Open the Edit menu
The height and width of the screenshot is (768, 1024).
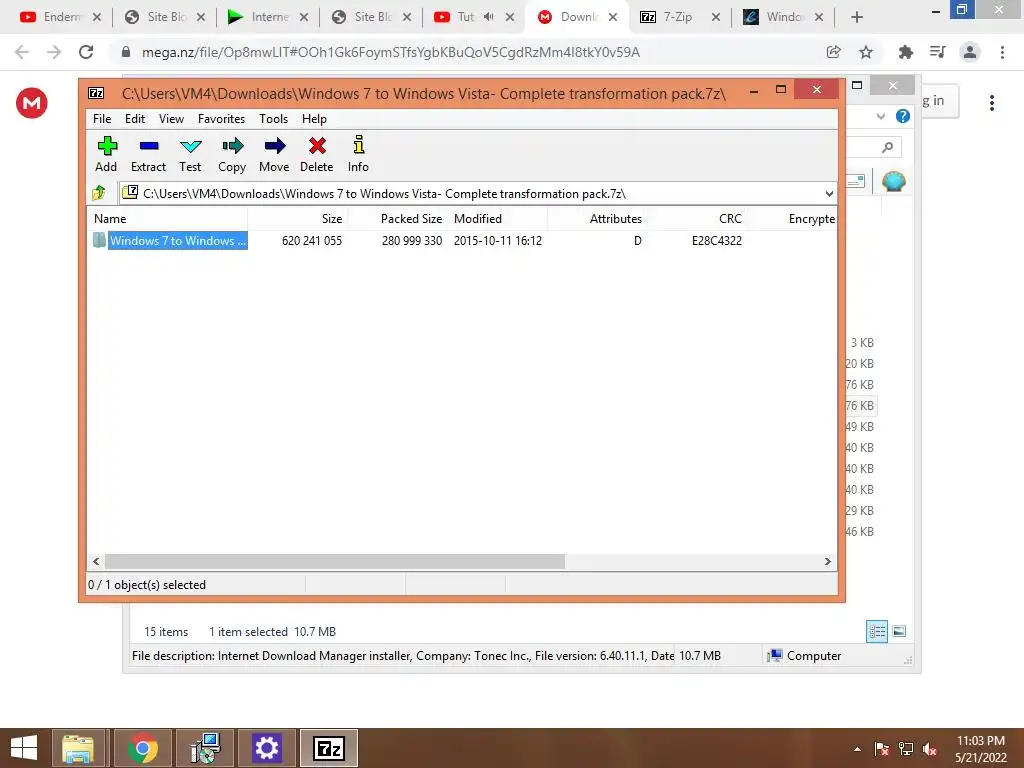pos(135,119)
